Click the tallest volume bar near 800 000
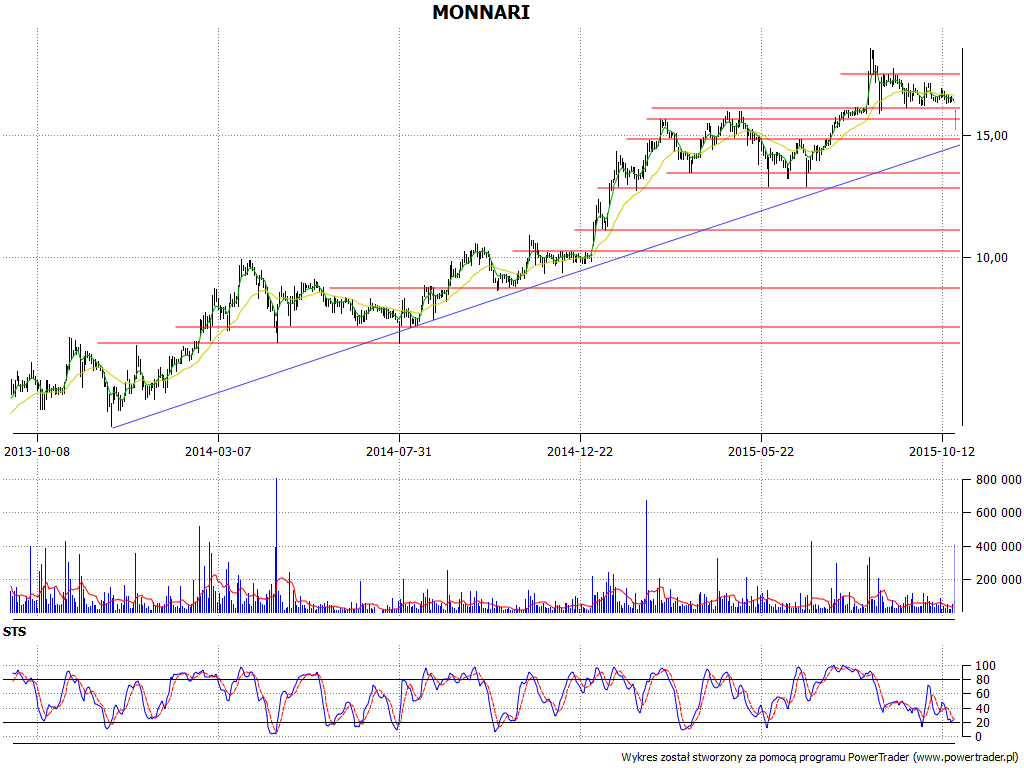 coord(276,545)
